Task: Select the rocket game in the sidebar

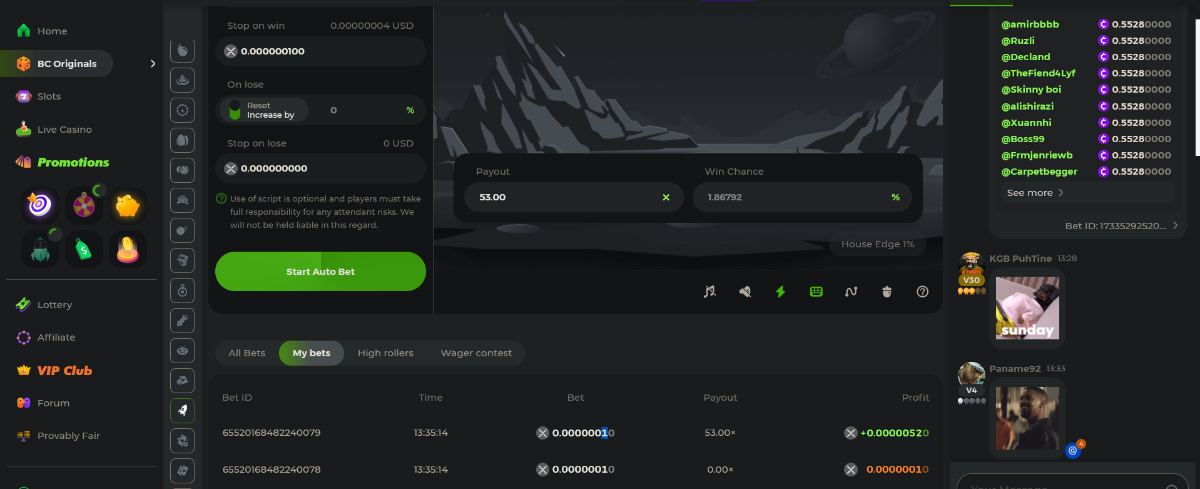Action: [182, 409]
